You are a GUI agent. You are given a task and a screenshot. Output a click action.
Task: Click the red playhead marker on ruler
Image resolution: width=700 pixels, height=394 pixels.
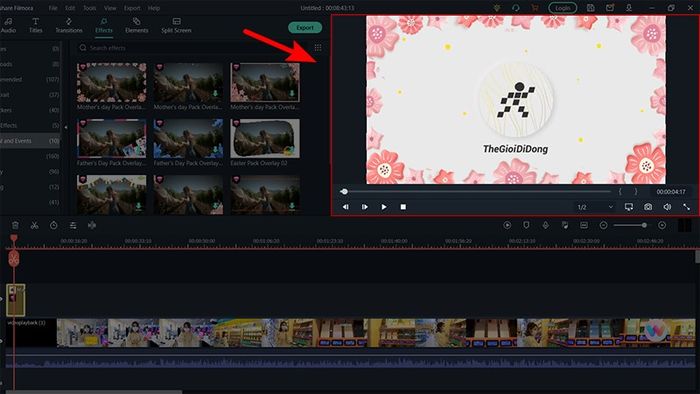[x=14, y=239]
